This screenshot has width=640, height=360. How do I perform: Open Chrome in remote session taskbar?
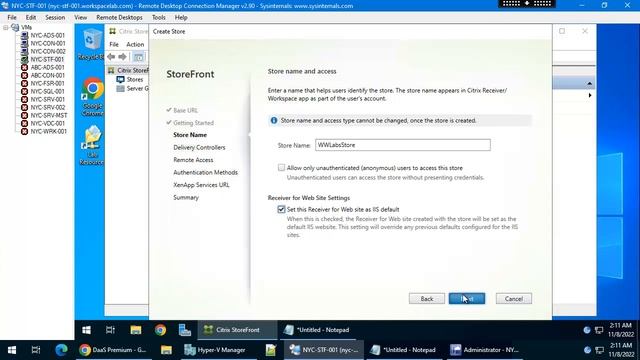160,330
